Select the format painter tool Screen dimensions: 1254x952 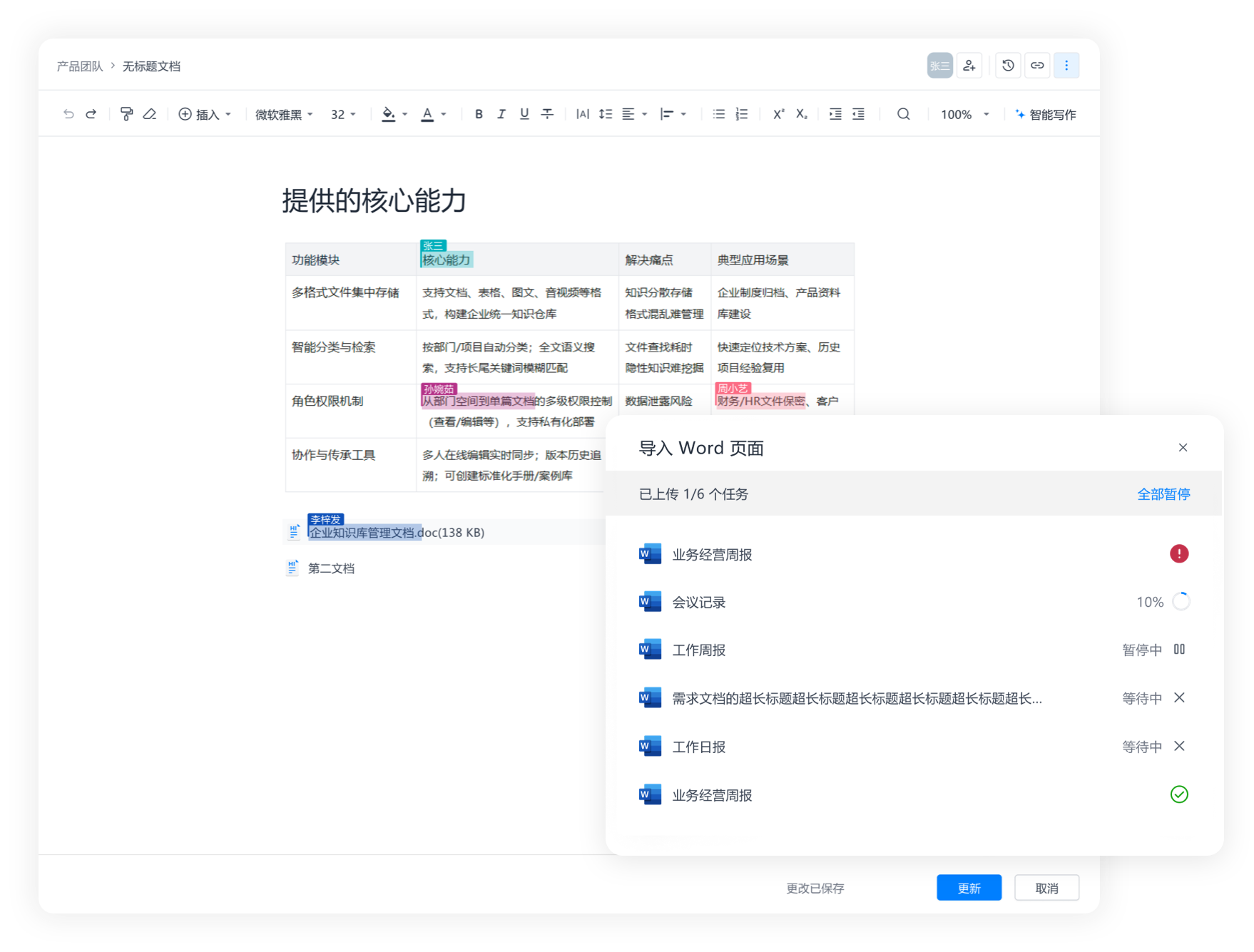coord(126,114)
